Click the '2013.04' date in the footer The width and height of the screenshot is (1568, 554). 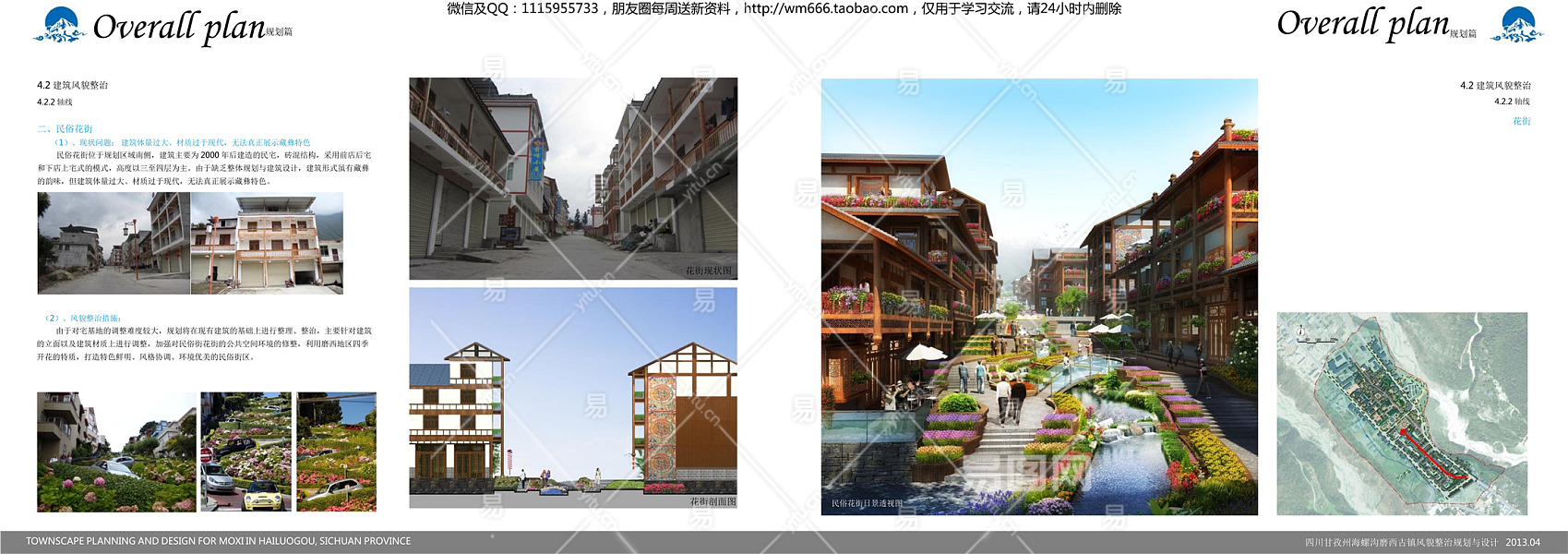[x=1523, y=542]
